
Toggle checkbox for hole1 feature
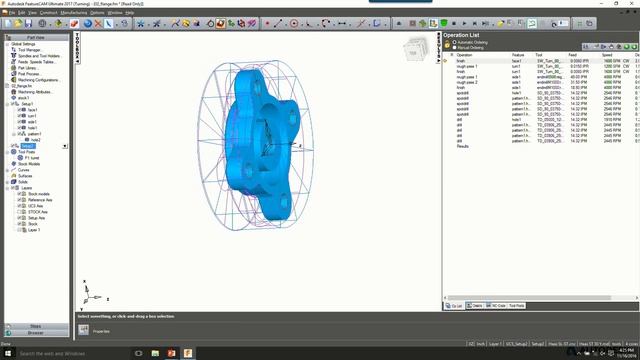click(x=19, y=128)
